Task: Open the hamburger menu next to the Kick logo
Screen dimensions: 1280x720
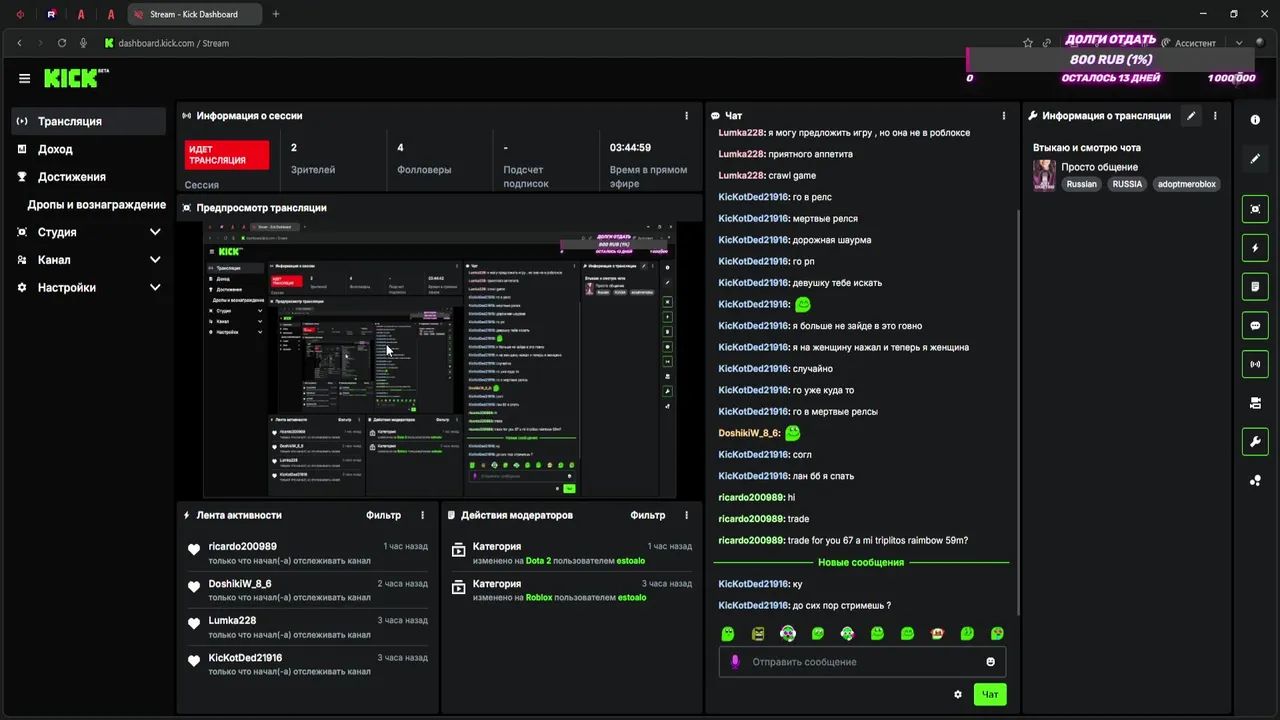Action: (24, 78)
